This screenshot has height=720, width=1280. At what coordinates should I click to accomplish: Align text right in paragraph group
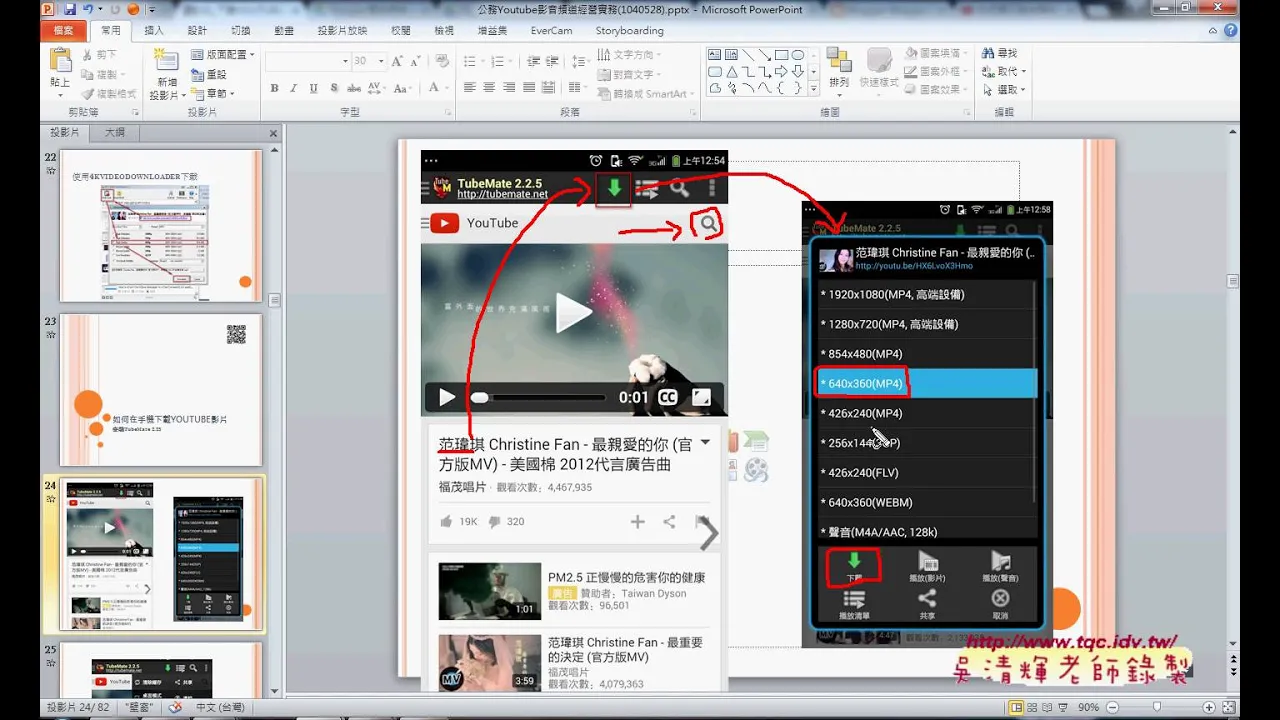coord(509,88)
